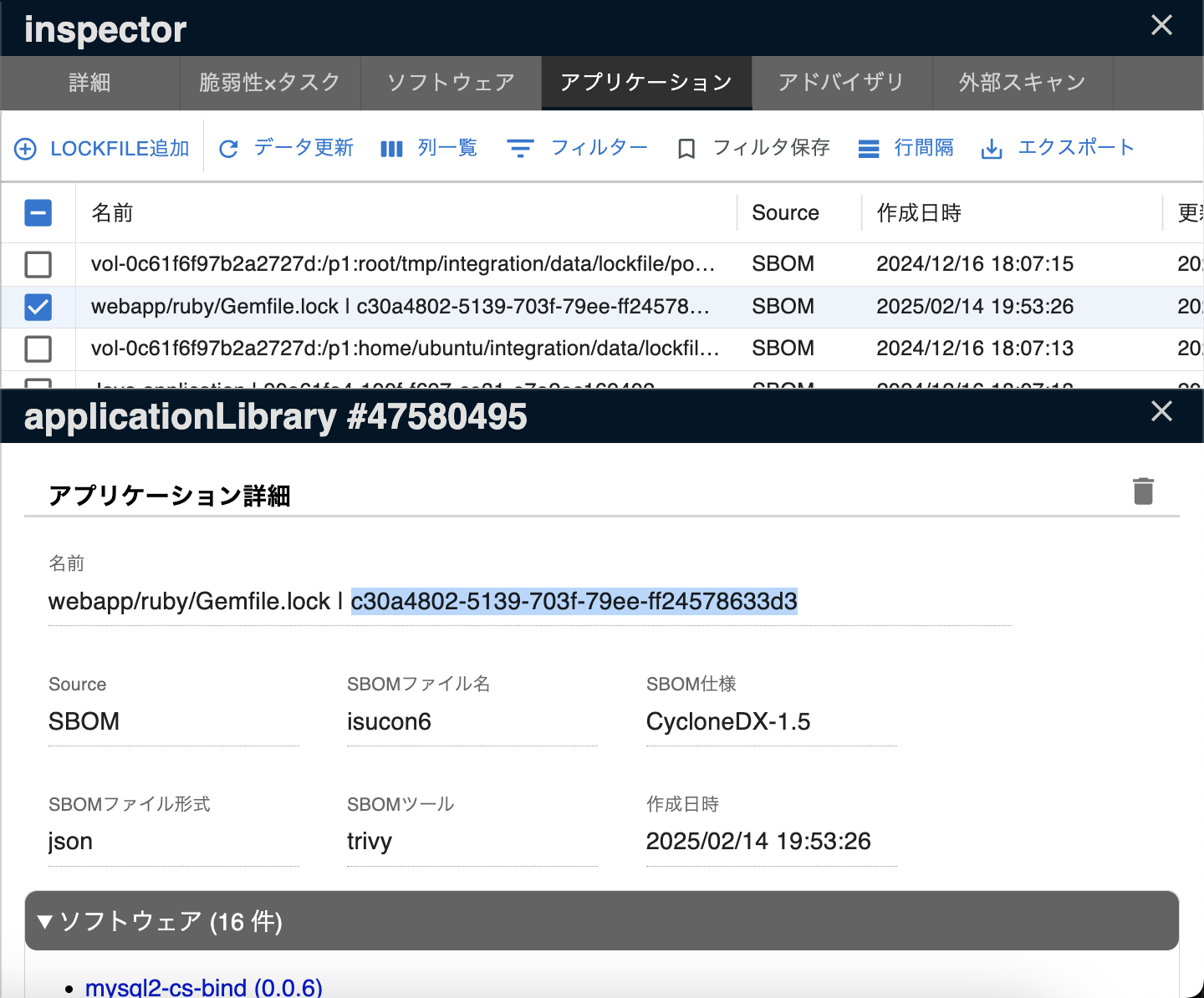
Task: Click the フィルタ保存 bookmark icon
Action: pyautogui.click(x=686, y=149)
